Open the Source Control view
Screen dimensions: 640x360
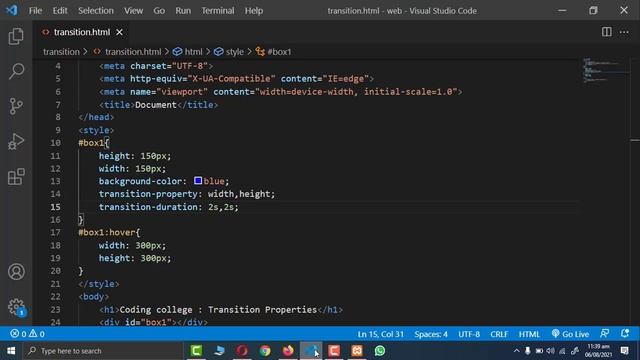(x=16, y=106)
